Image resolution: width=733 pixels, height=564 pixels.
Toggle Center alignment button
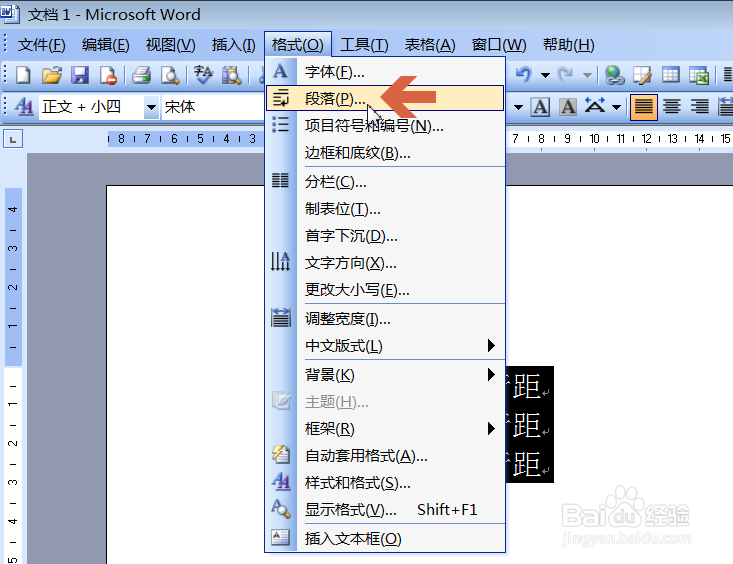coord(672,107)
